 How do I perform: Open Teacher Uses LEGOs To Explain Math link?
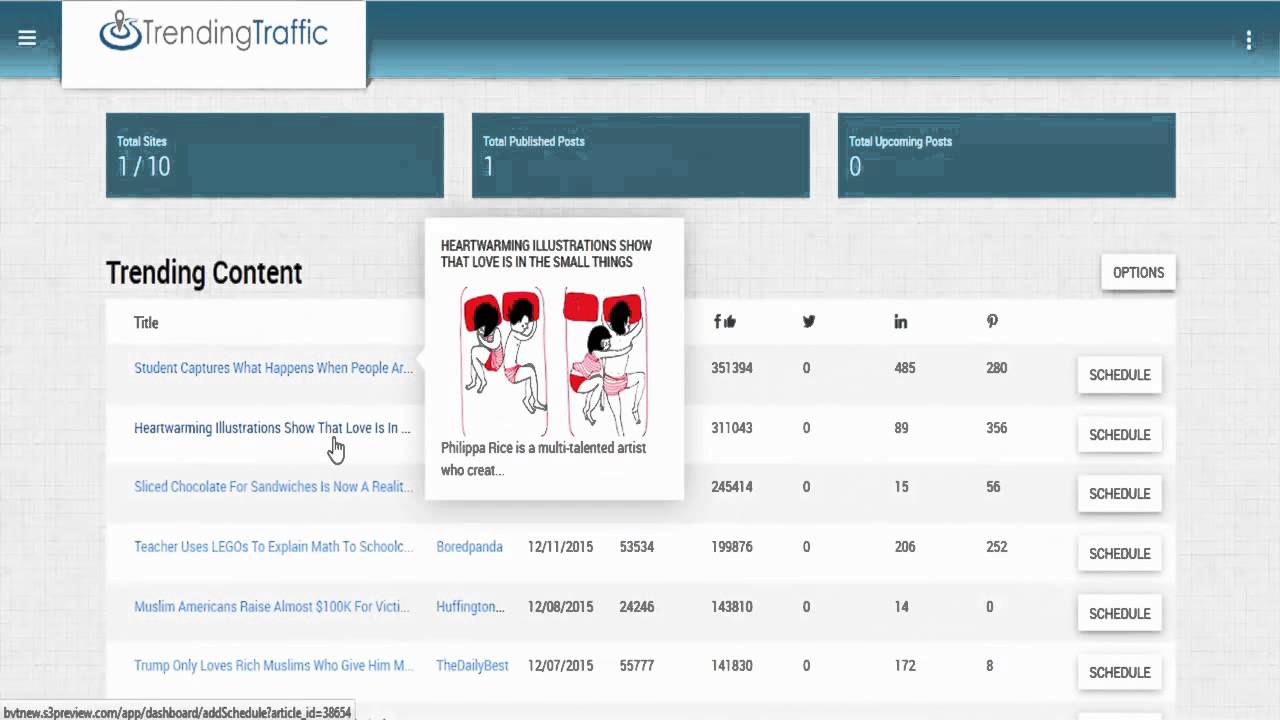(273, 547)
